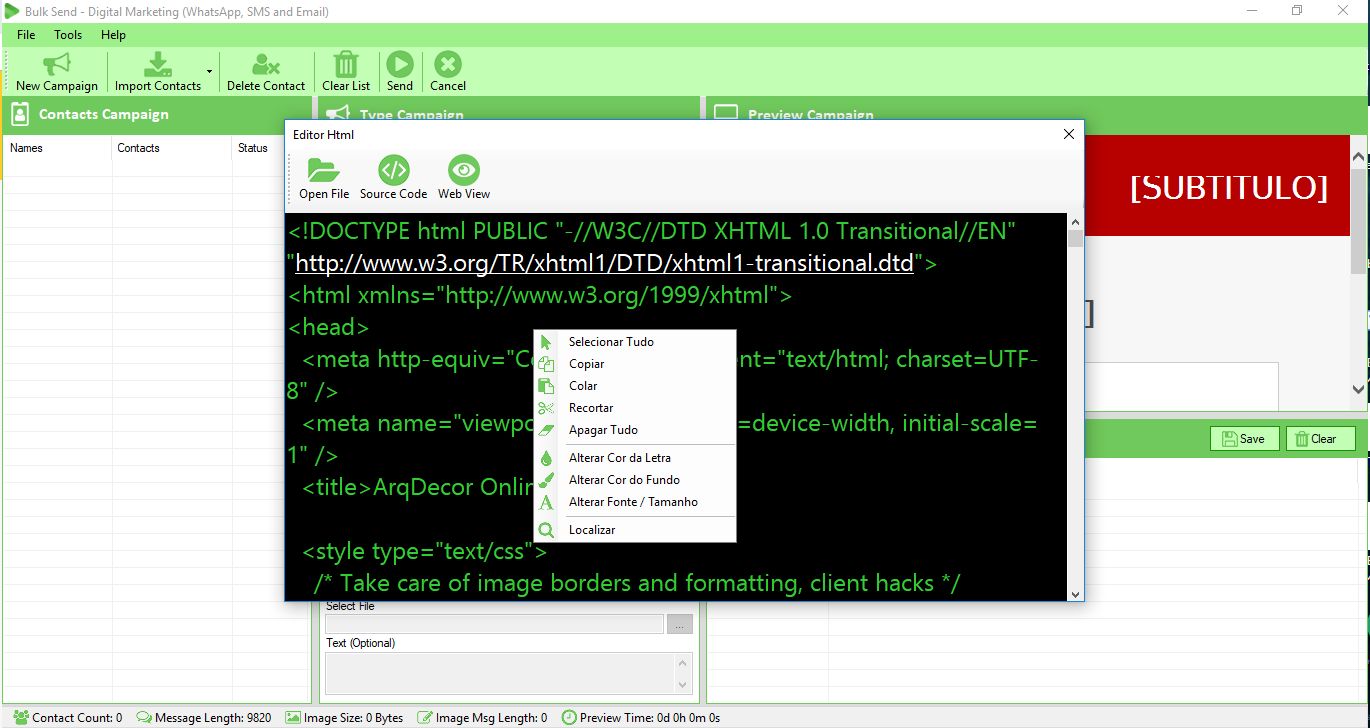This screenshot has height=728, width=1370.
Task: Click the Select File path field
Action: point(494,624)
